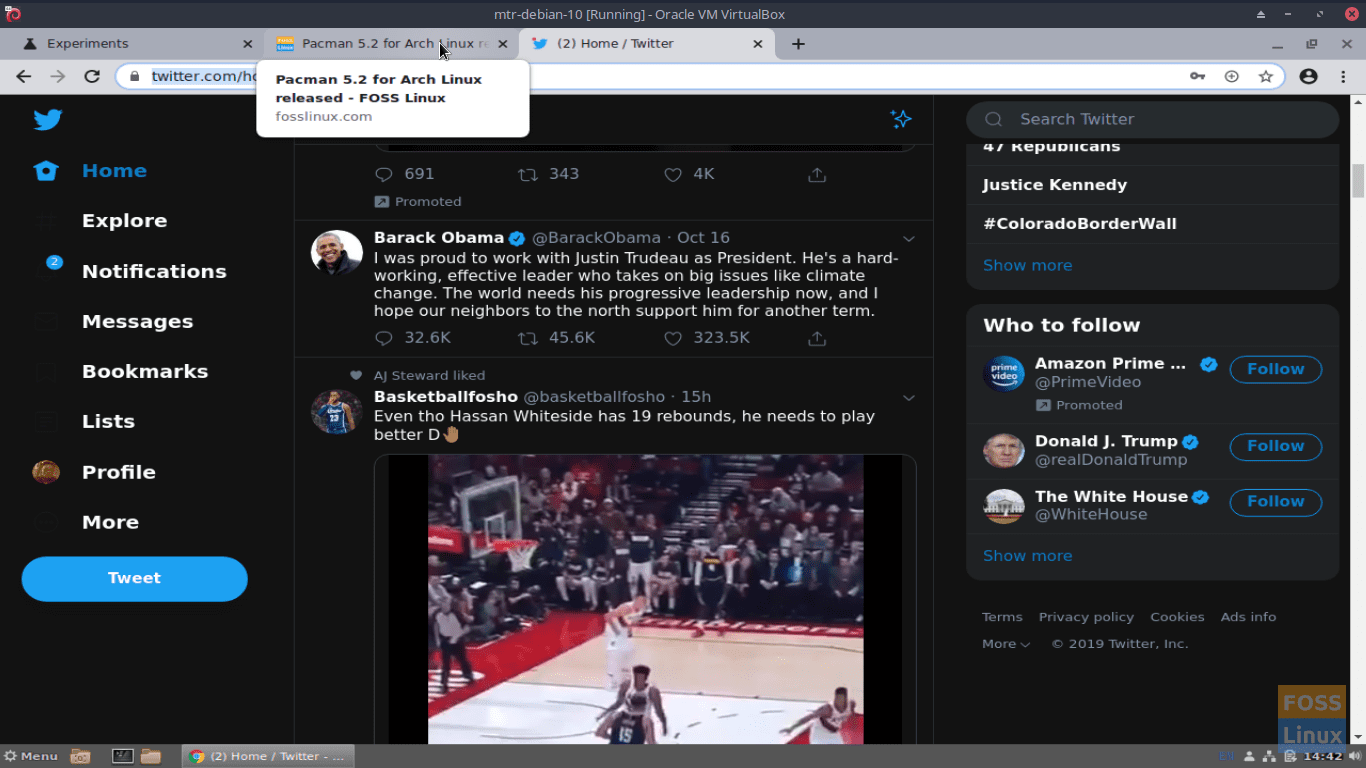The height and width of the screenshot is (768, 1366).
Task: Click the Notifications badge icon
Action: tap(54, 262)
